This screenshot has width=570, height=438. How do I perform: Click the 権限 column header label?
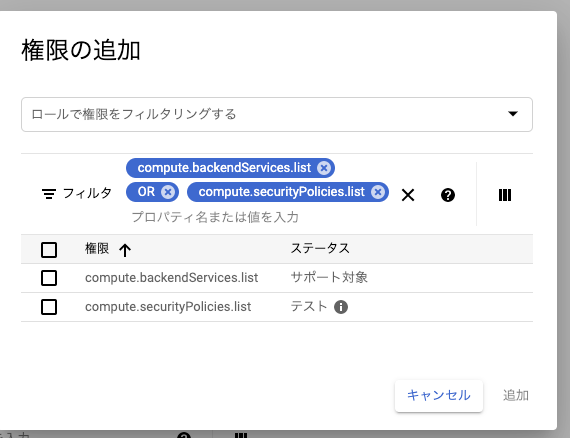97,249
